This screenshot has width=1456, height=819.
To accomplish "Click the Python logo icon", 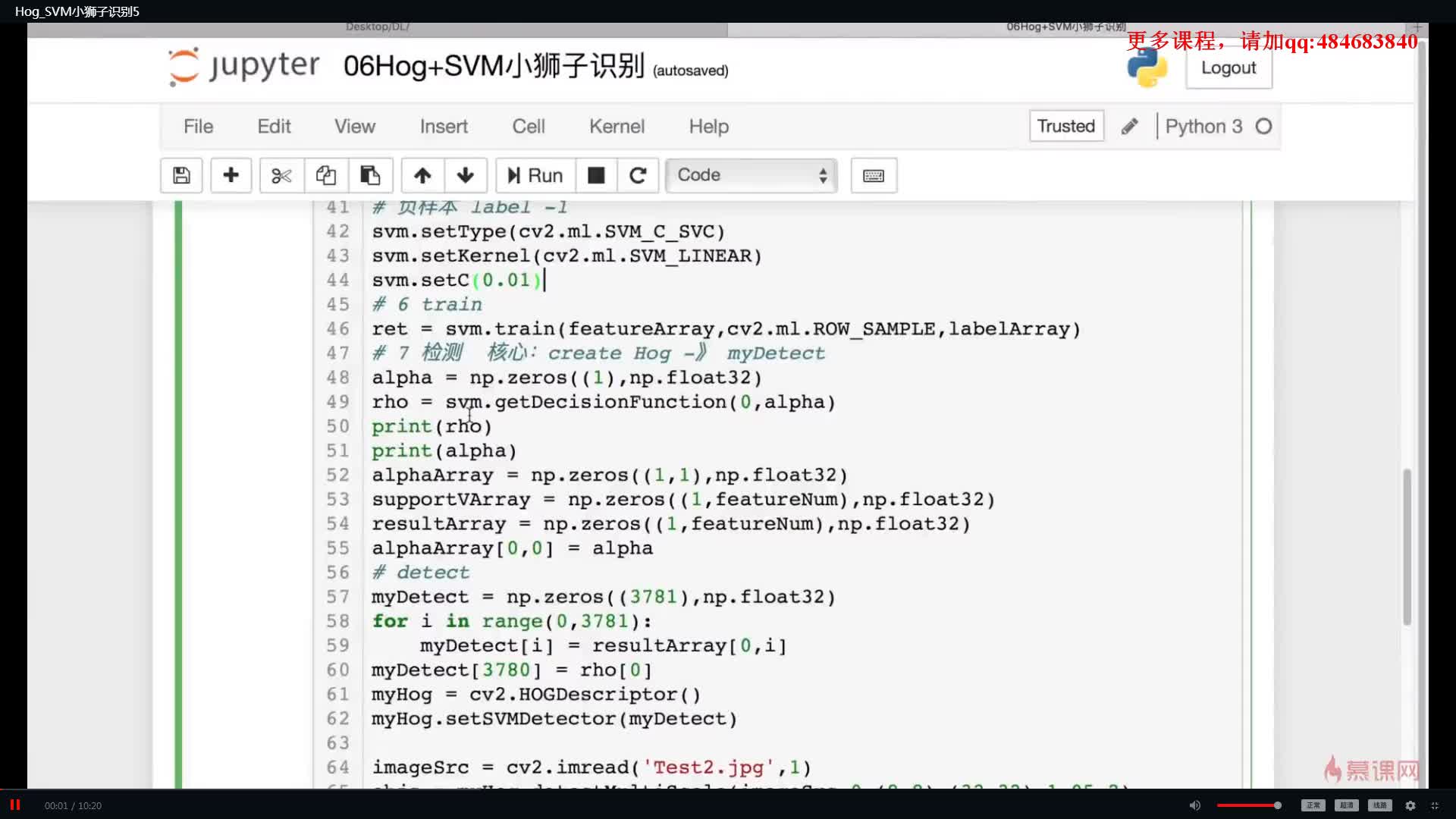I will 1147,67.
